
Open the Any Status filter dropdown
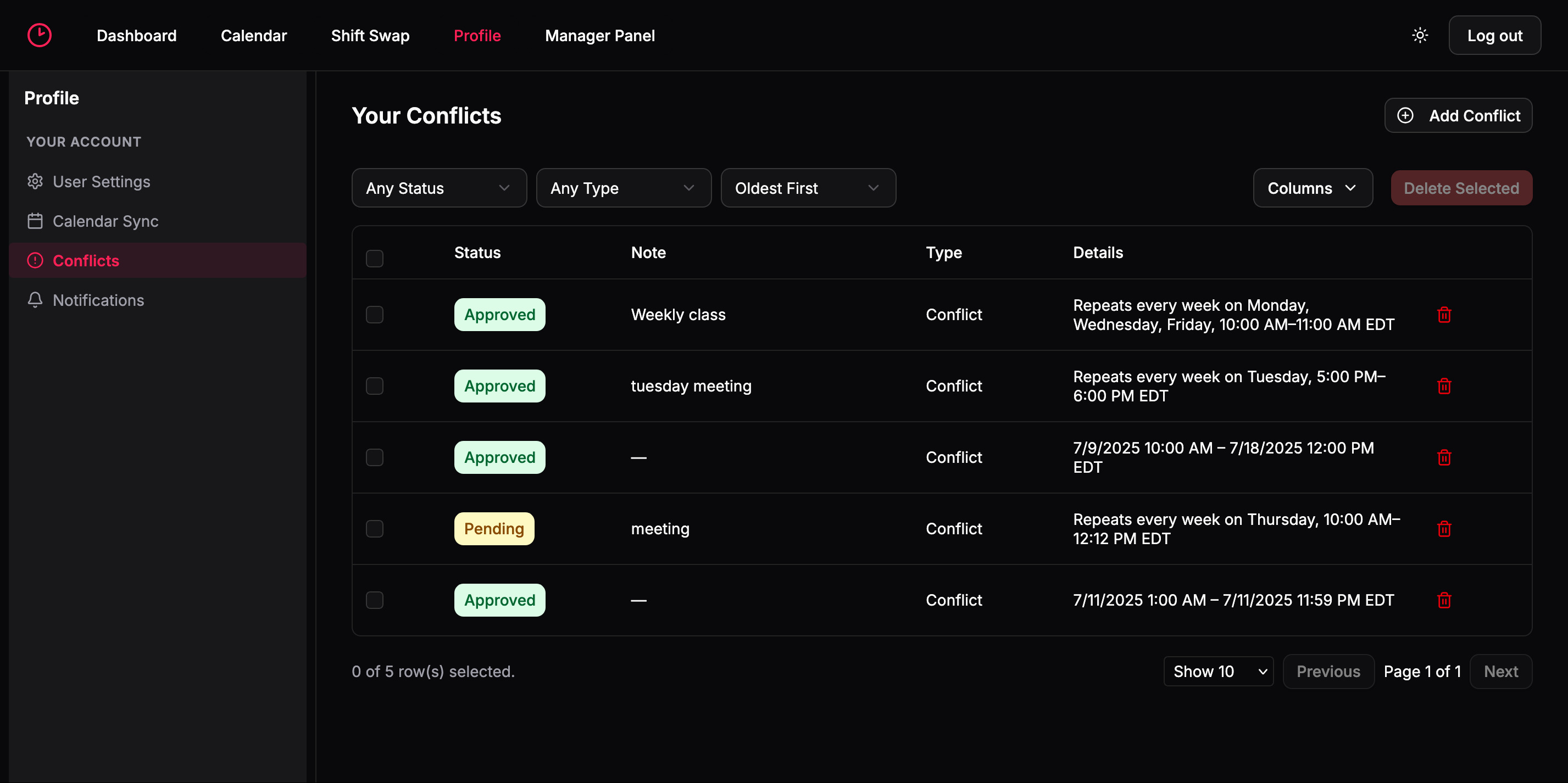click(x=439, y=188)
